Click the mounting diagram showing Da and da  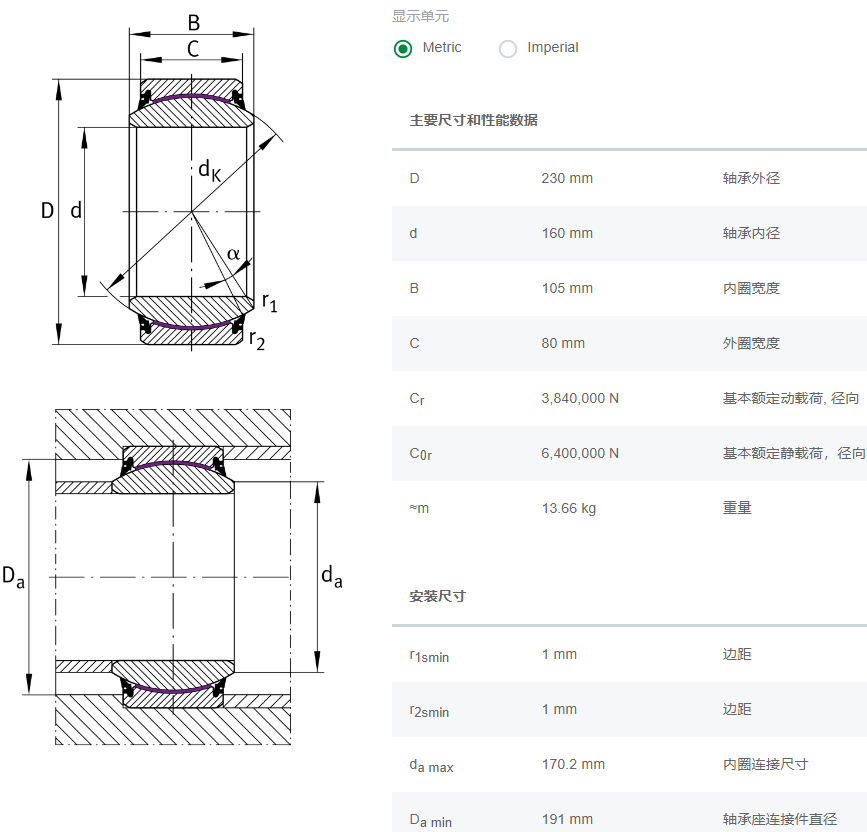pos(173,577)
